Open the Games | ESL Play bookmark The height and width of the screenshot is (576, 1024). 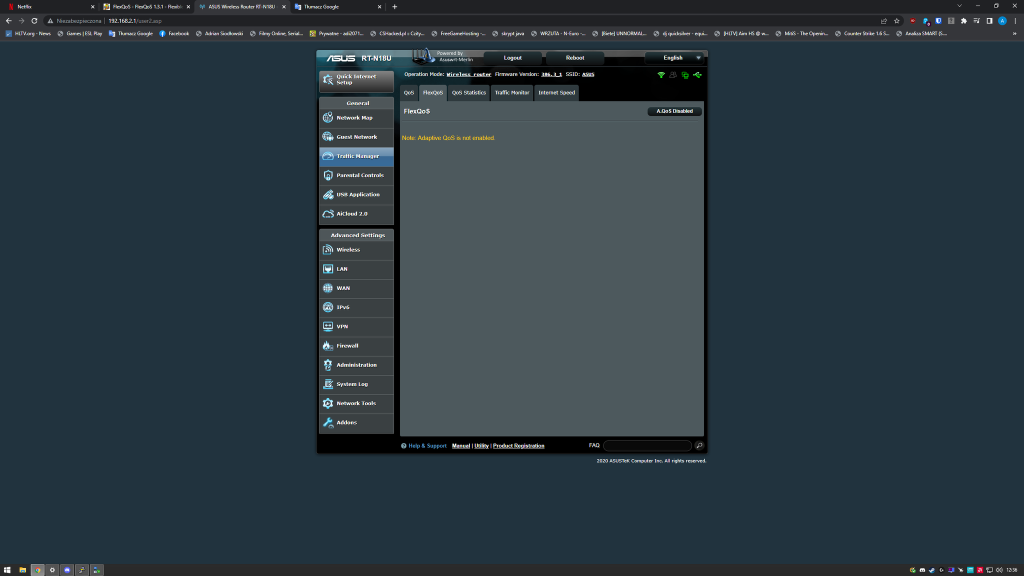[x=80, y=33]
